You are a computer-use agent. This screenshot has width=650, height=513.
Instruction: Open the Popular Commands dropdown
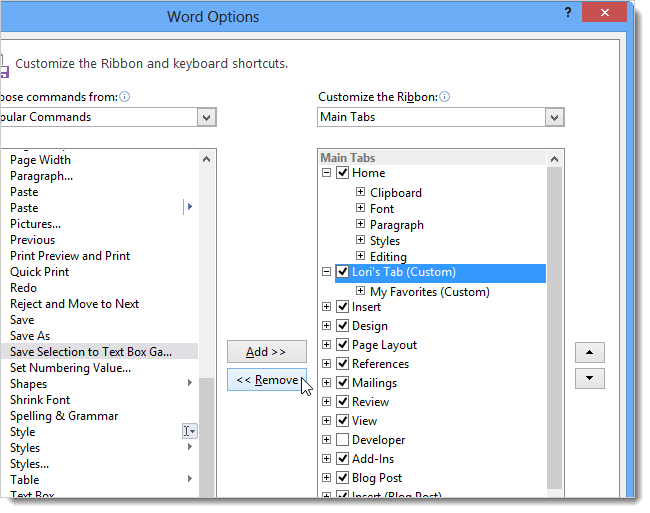coord(206,117)
